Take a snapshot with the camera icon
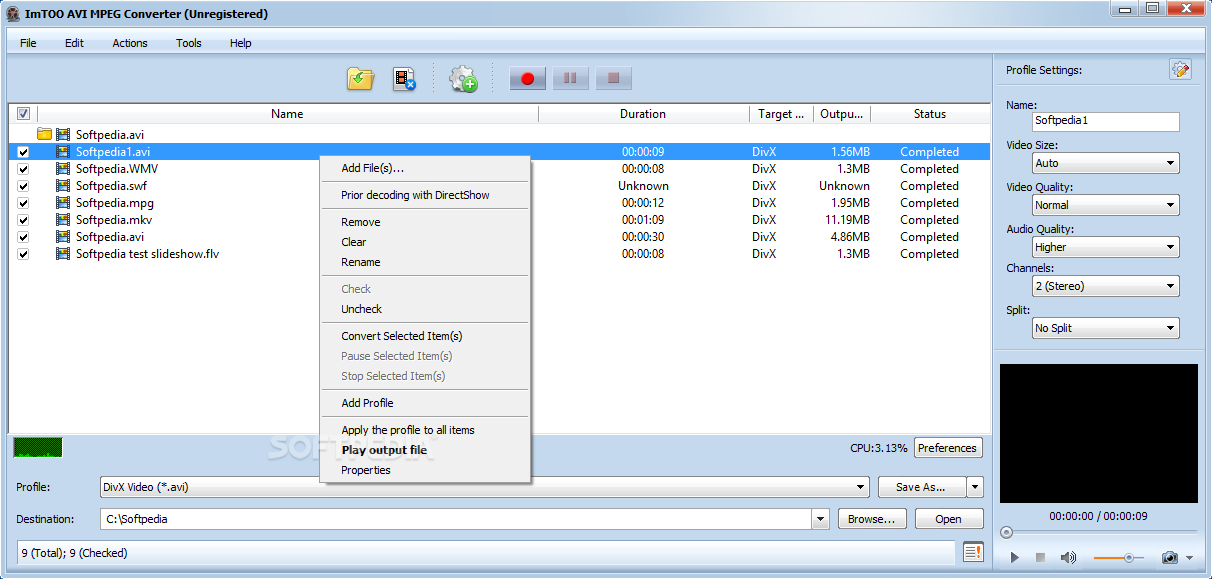The image size is (1212, 579). 1169,557
